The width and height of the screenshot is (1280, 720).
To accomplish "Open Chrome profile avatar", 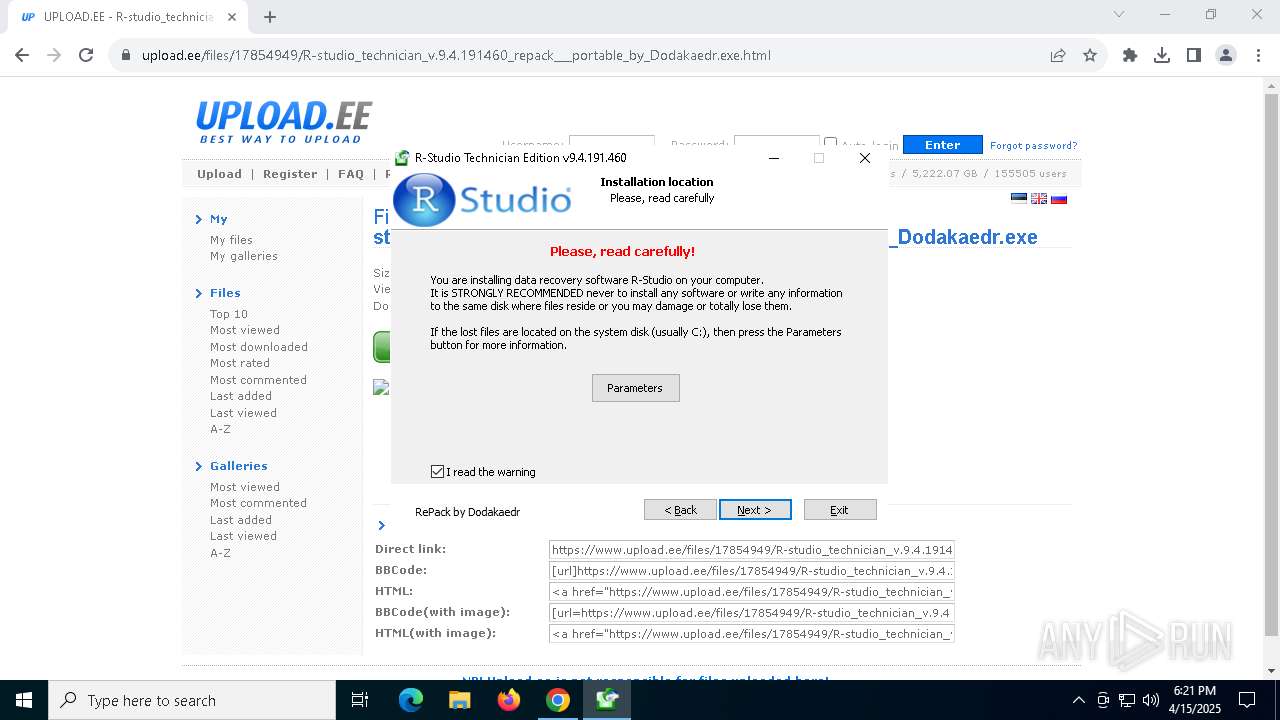I will pos(1226,55).
